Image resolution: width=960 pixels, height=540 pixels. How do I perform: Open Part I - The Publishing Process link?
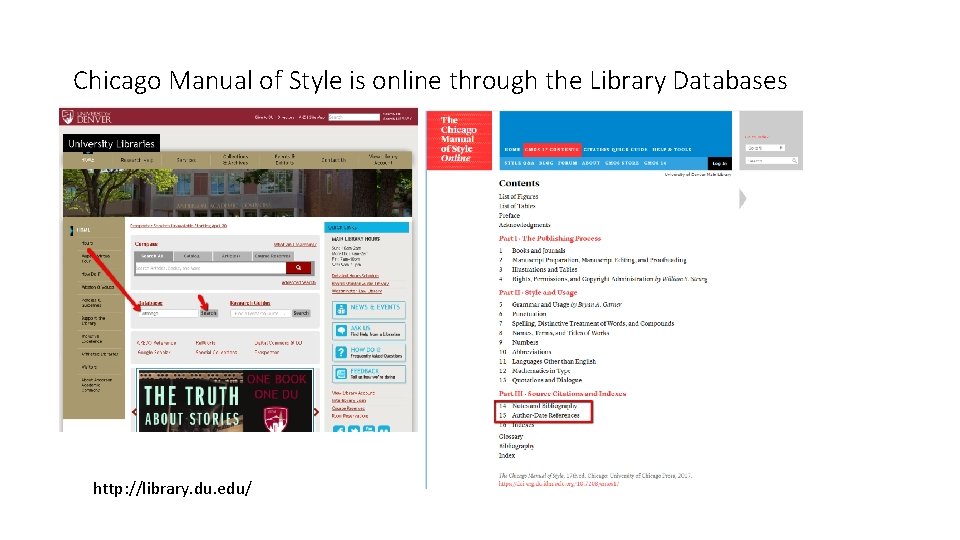click(550, 238)
